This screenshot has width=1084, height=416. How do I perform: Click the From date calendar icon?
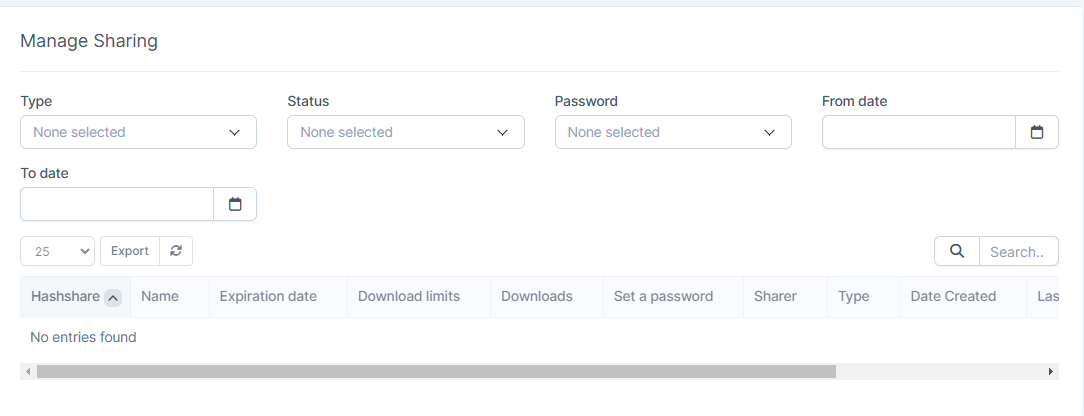click(1037, 132)
